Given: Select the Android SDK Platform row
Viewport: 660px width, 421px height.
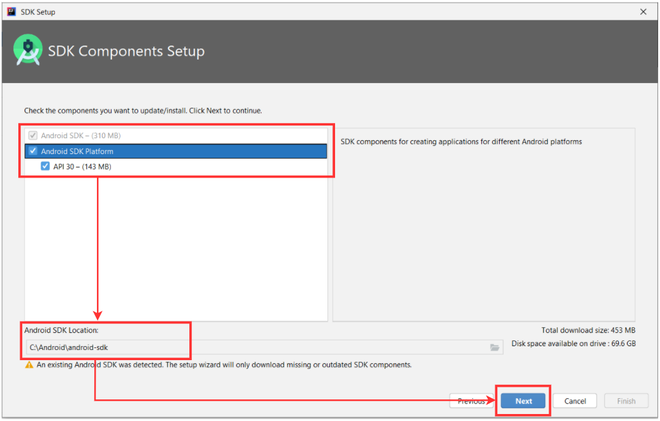Looking at the screenshot, I should tap(176, 151).
